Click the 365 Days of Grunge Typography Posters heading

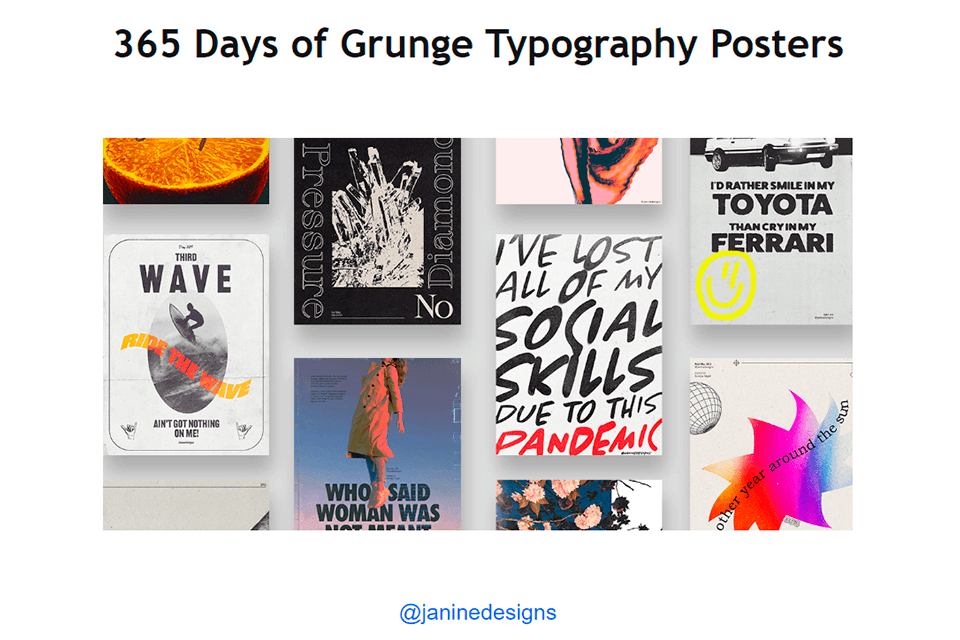[479, 44]
